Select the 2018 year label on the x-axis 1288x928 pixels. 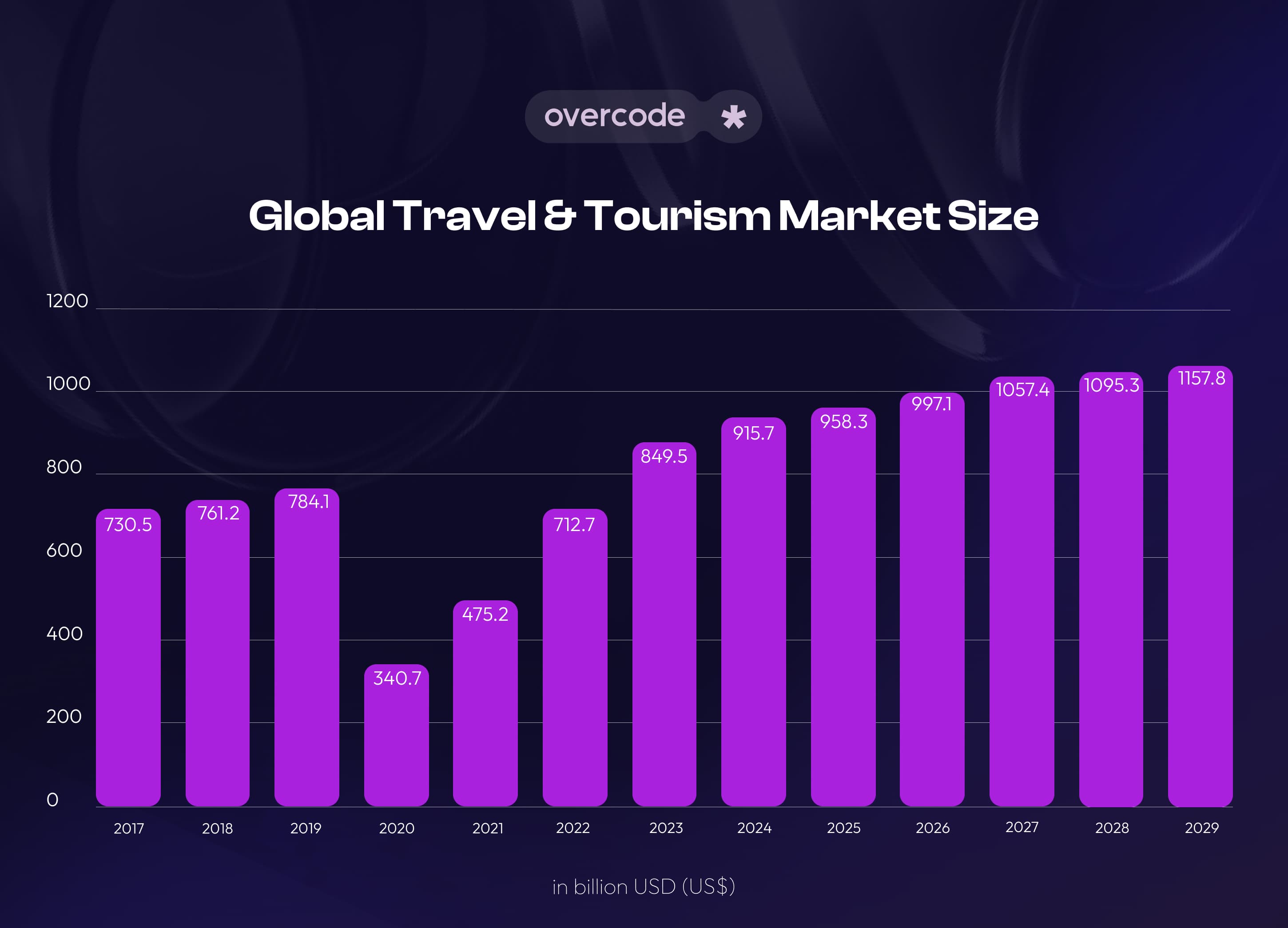tap(218, 828)
